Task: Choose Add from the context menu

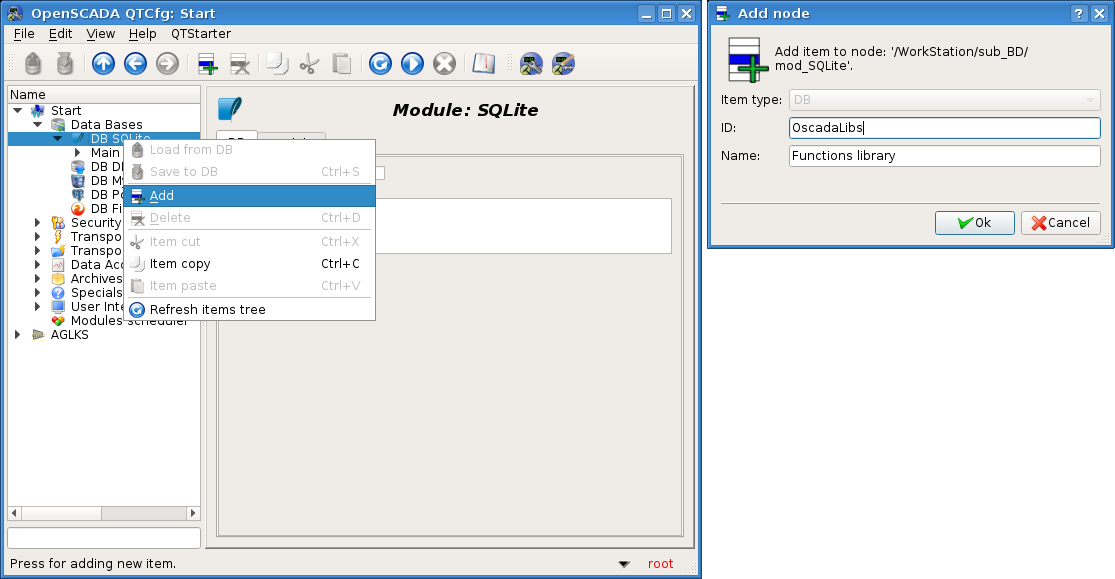Action: pos(162,196)
